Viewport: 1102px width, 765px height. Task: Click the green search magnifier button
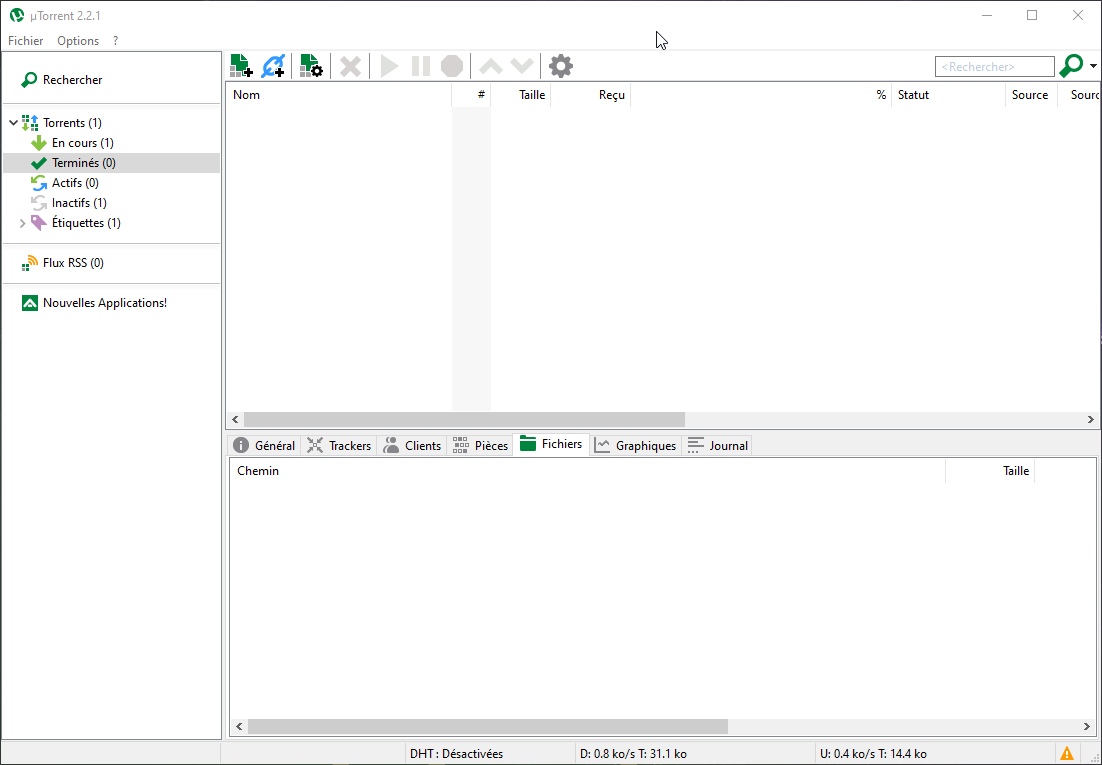[1071, 66]
